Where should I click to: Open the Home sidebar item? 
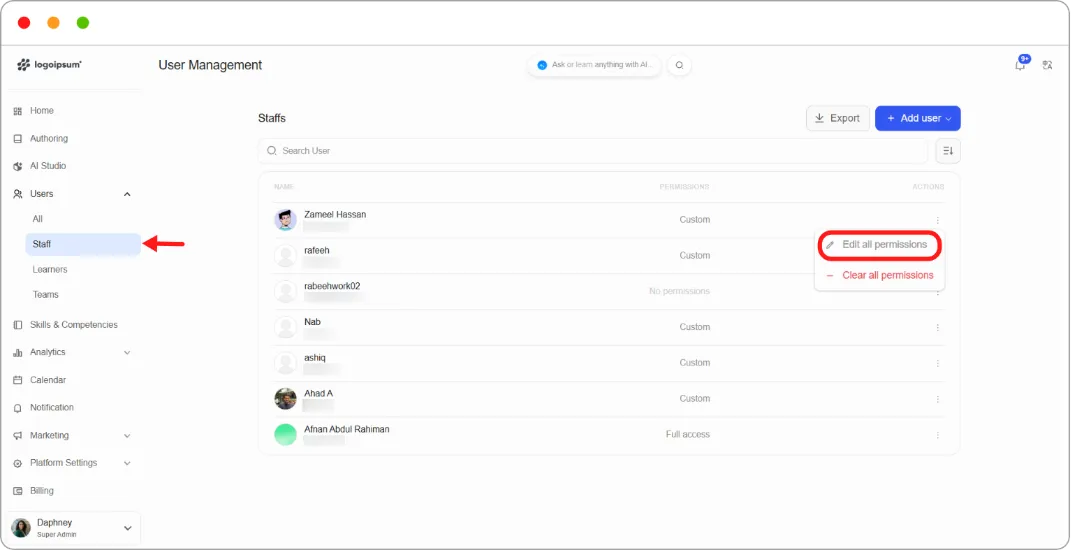pyautogui.click(x=42, y=111)
